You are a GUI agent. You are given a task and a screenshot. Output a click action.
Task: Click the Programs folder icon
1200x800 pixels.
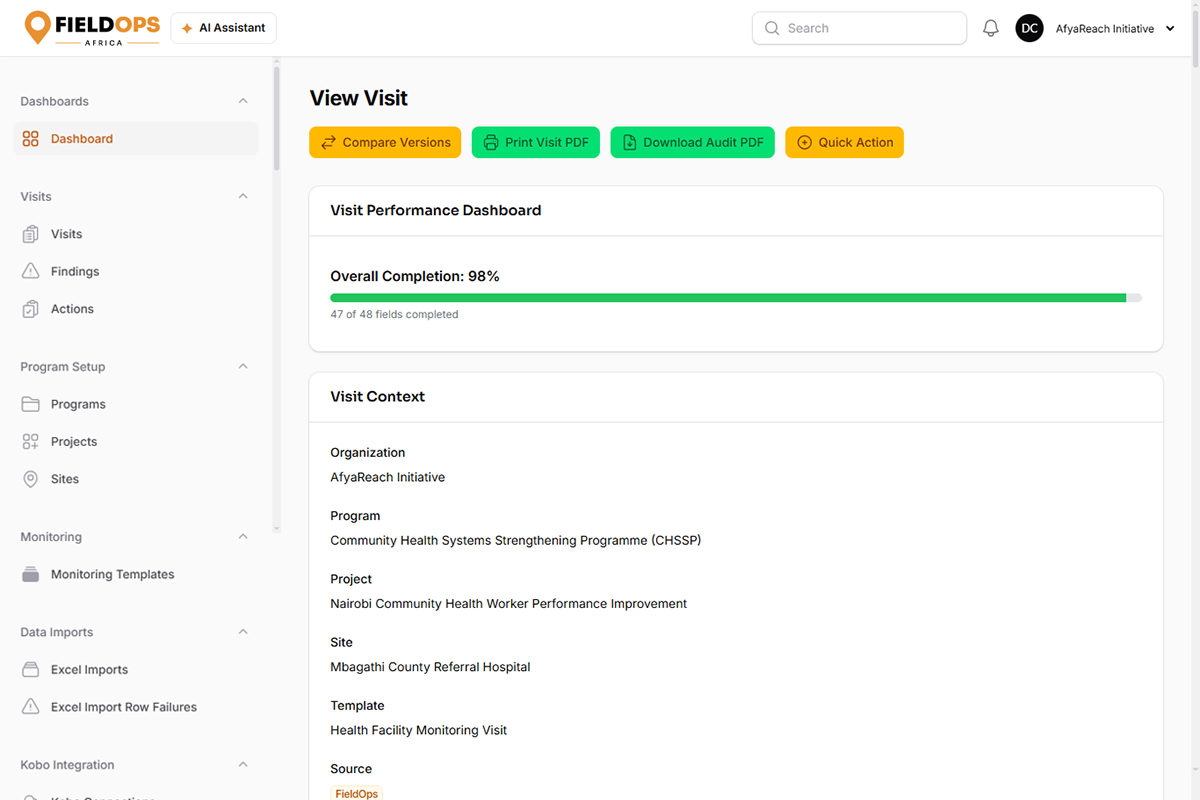31,404
